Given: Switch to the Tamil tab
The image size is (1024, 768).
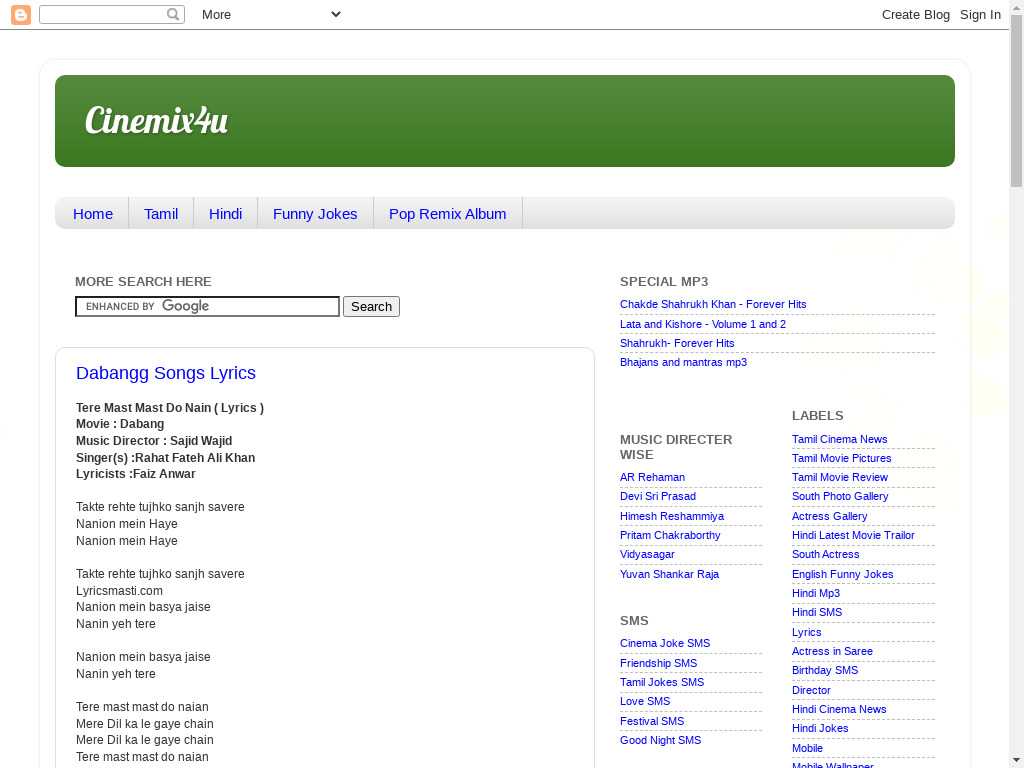Looking at the screenshot, I should [x=161, y=213].
